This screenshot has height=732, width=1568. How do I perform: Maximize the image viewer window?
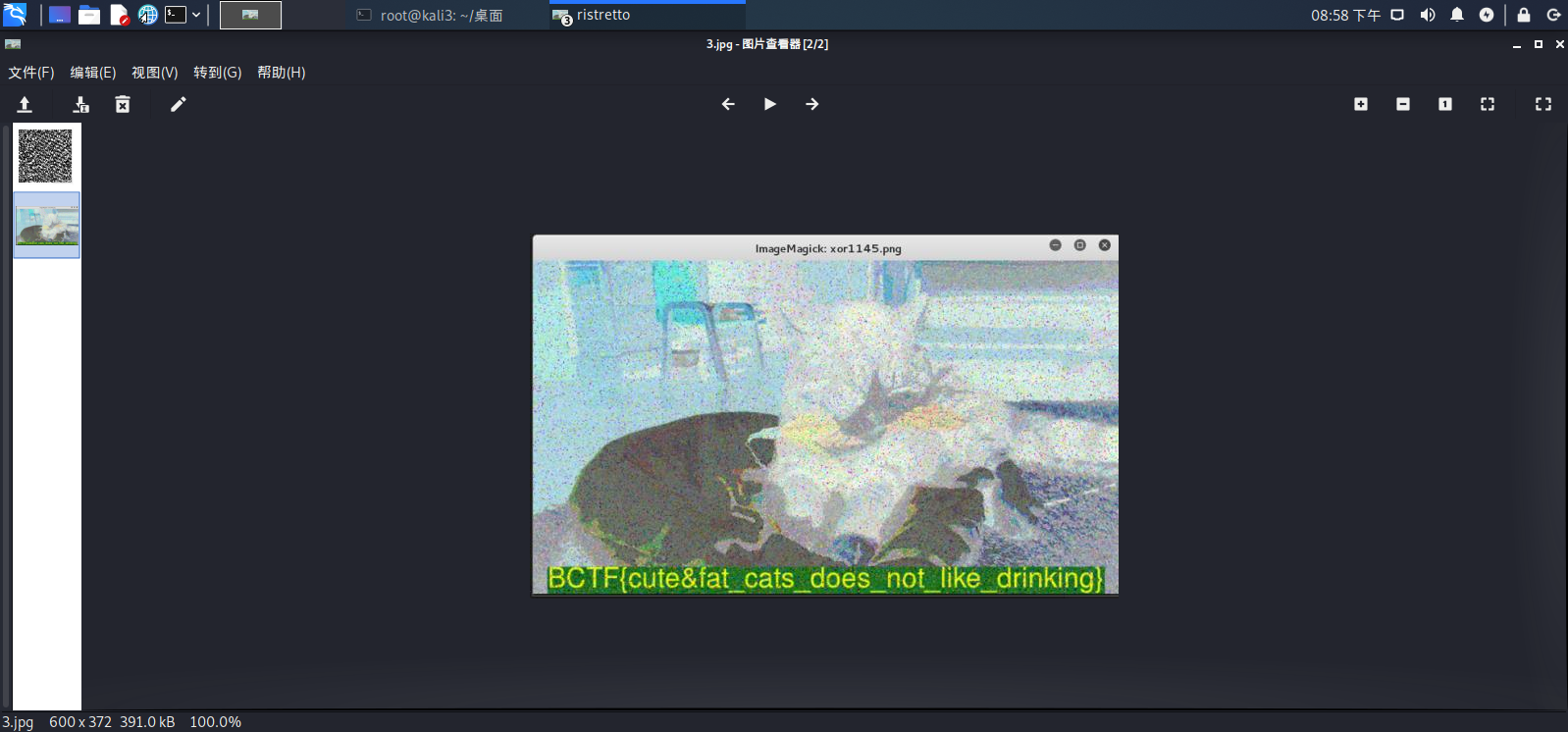(x=1539, y=44)
